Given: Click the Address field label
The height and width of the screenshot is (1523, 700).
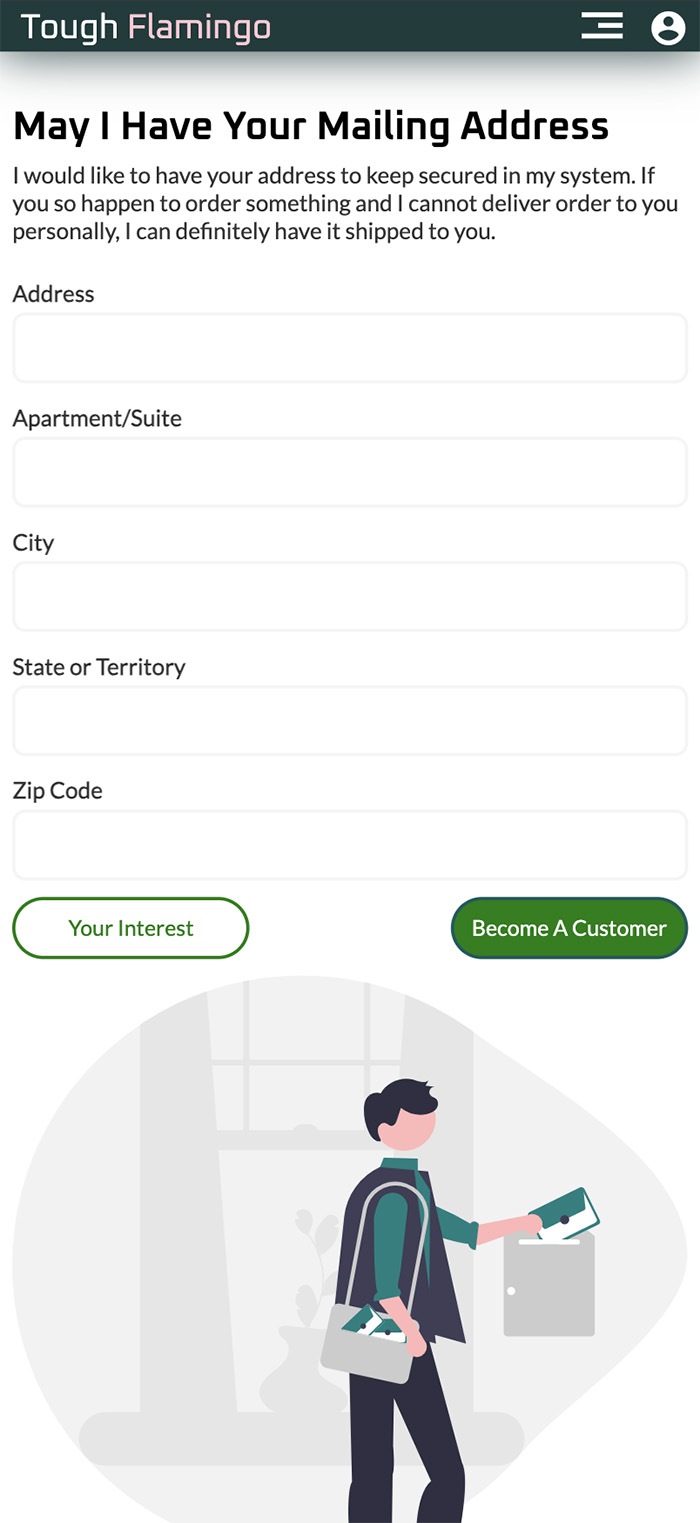Looking at the screenshot, I should tap(54, 294).
